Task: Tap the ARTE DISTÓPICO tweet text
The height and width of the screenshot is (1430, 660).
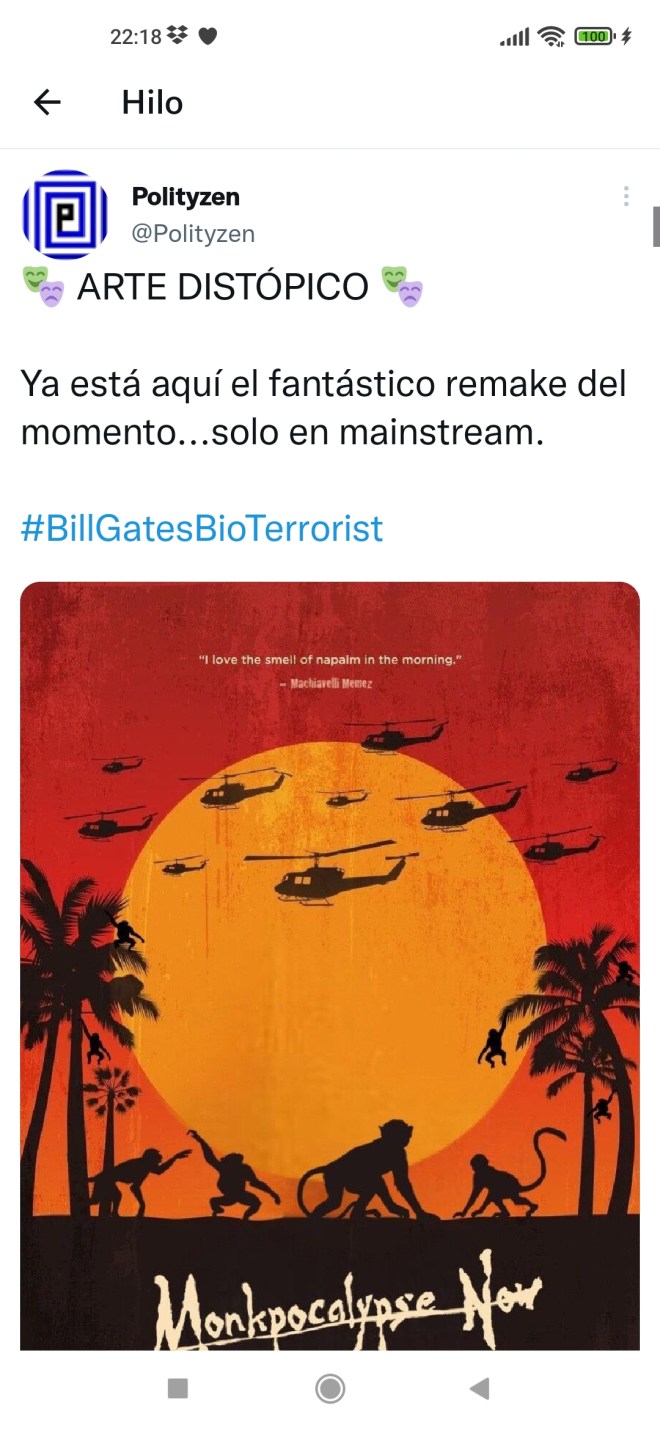Action: click(223, 287)
